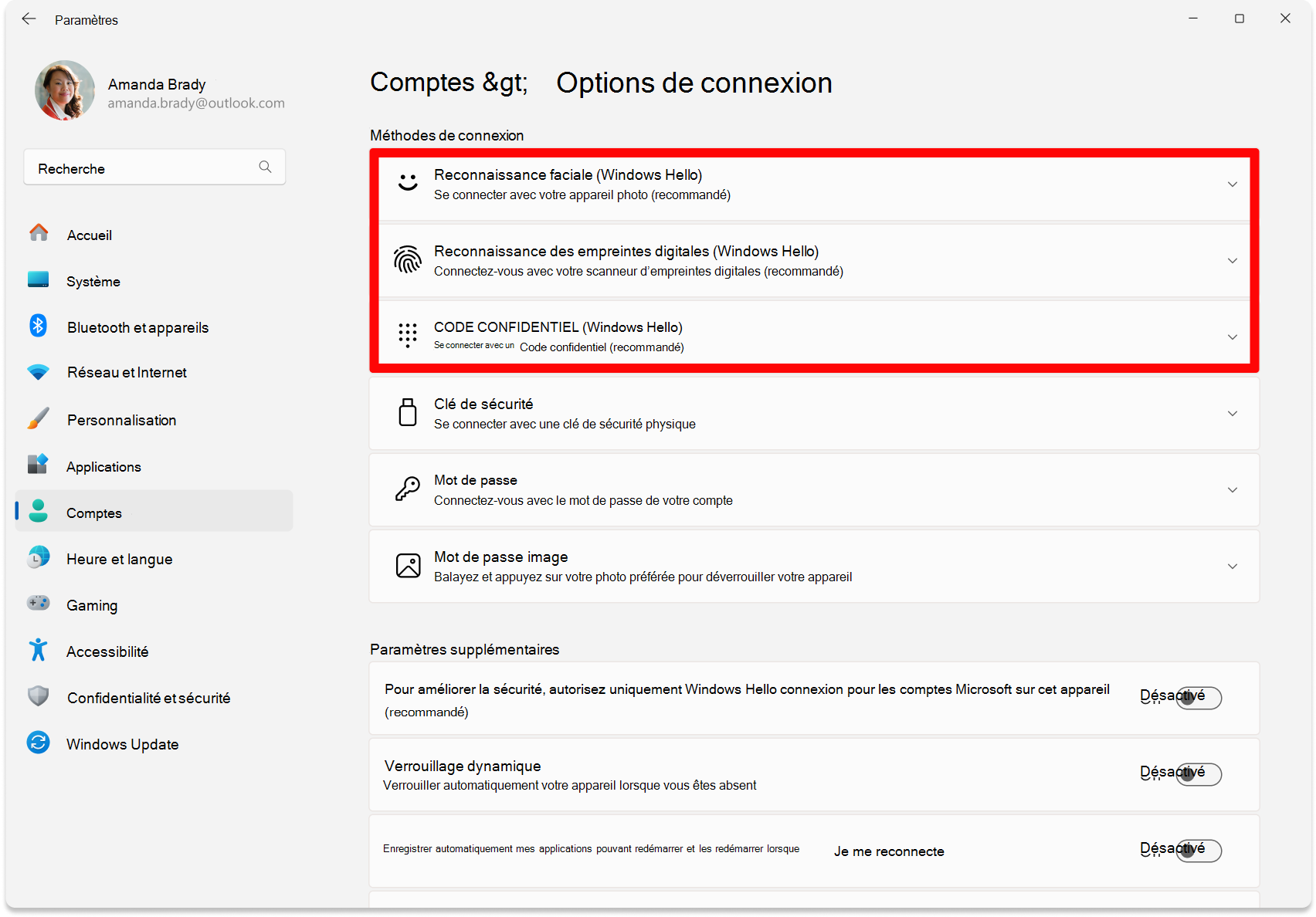Image resolution: width=1316 pixels, height=917 pixels.
Task: Click the Windows Update sync icon
Action: point(38,743)
